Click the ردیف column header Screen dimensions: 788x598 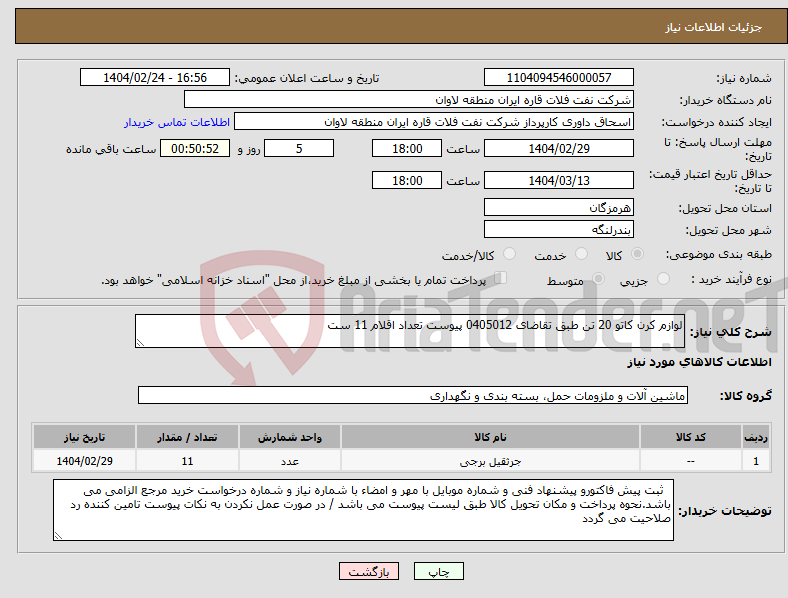756,437
